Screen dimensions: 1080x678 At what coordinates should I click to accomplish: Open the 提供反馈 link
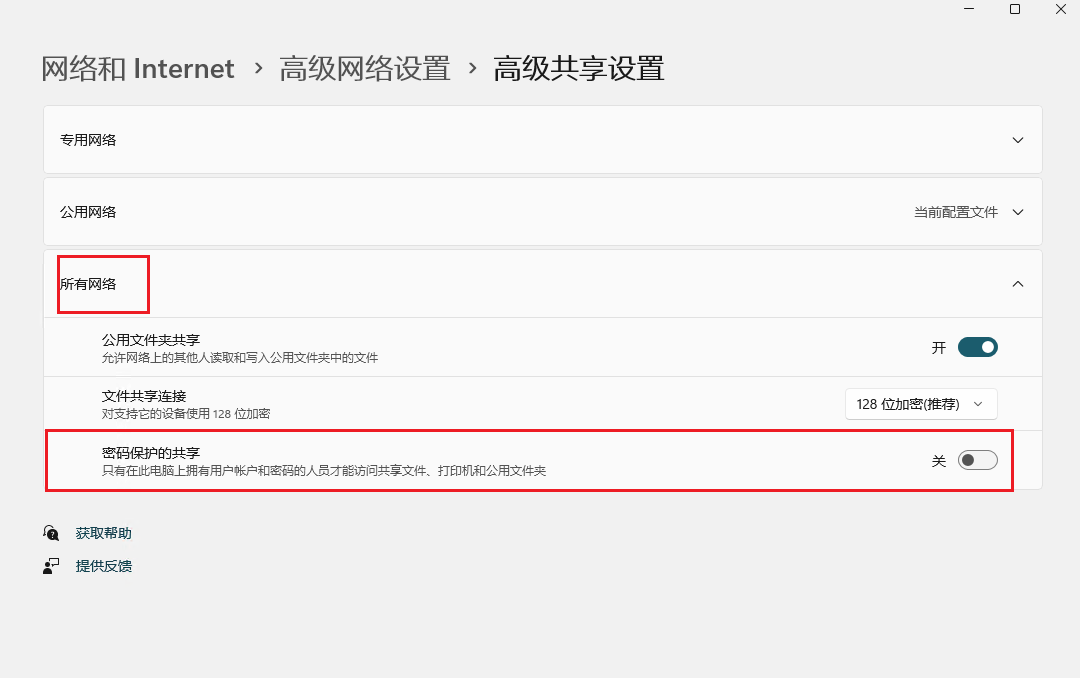[x=103, y=566]
